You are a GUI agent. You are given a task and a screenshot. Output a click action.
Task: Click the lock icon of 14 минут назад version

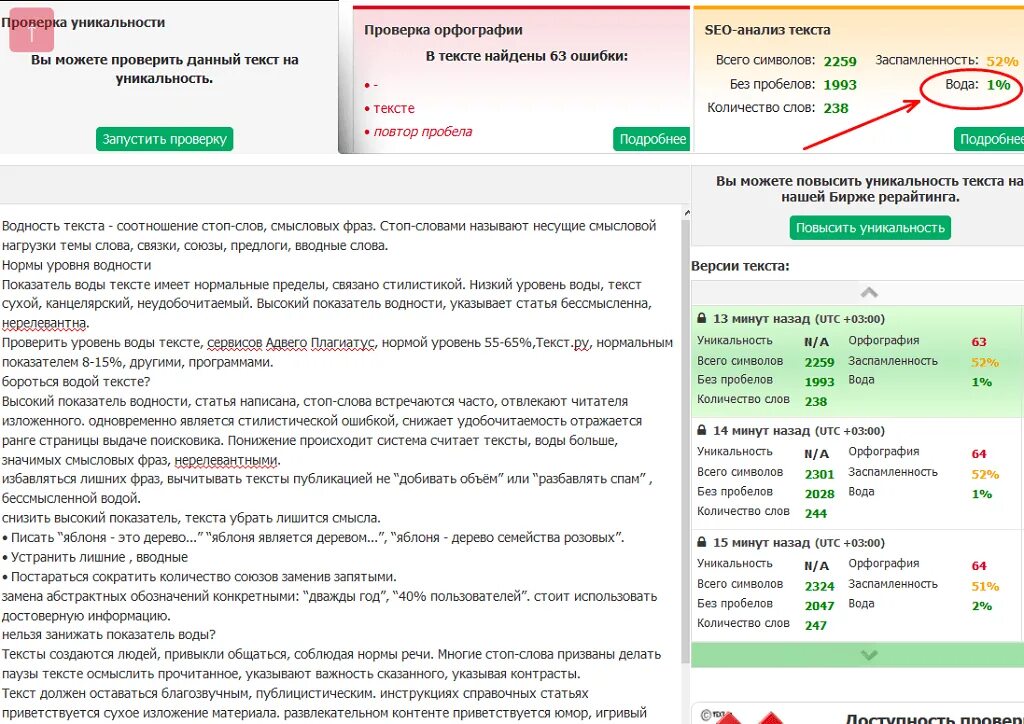click(x=701, y=430)
